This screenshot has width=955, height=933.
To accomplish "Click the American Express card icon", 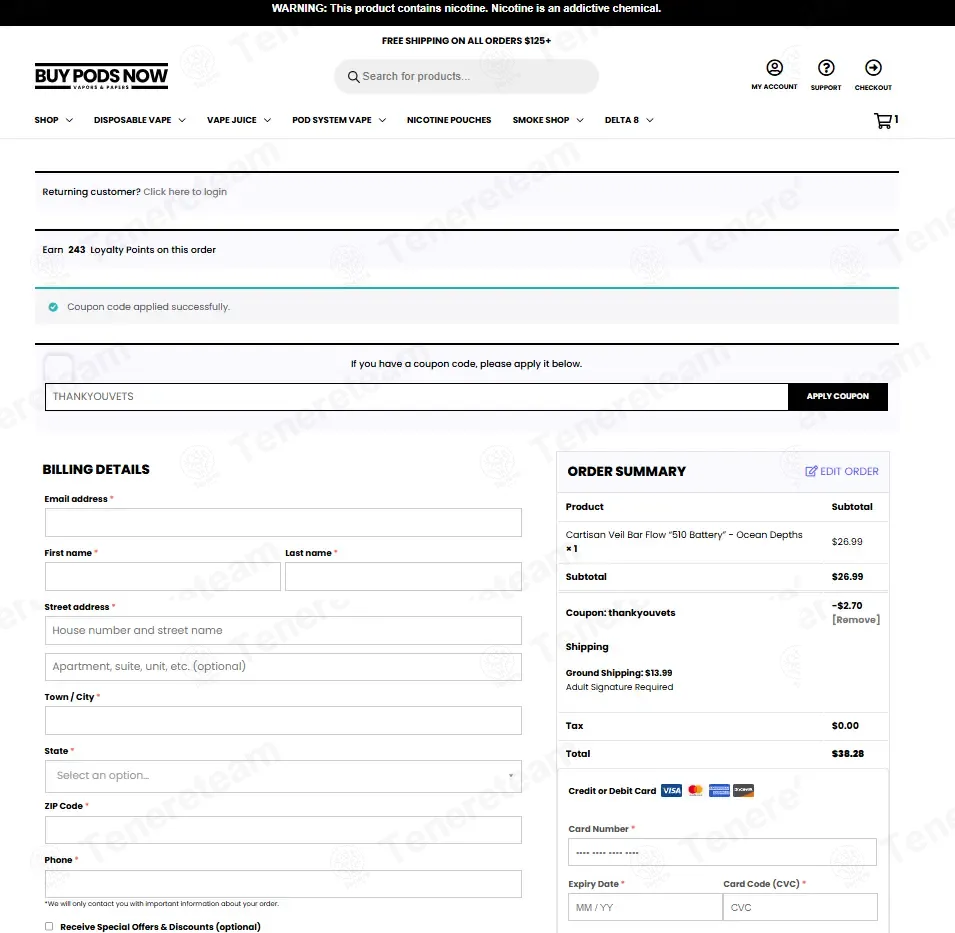I will (719, 790).
